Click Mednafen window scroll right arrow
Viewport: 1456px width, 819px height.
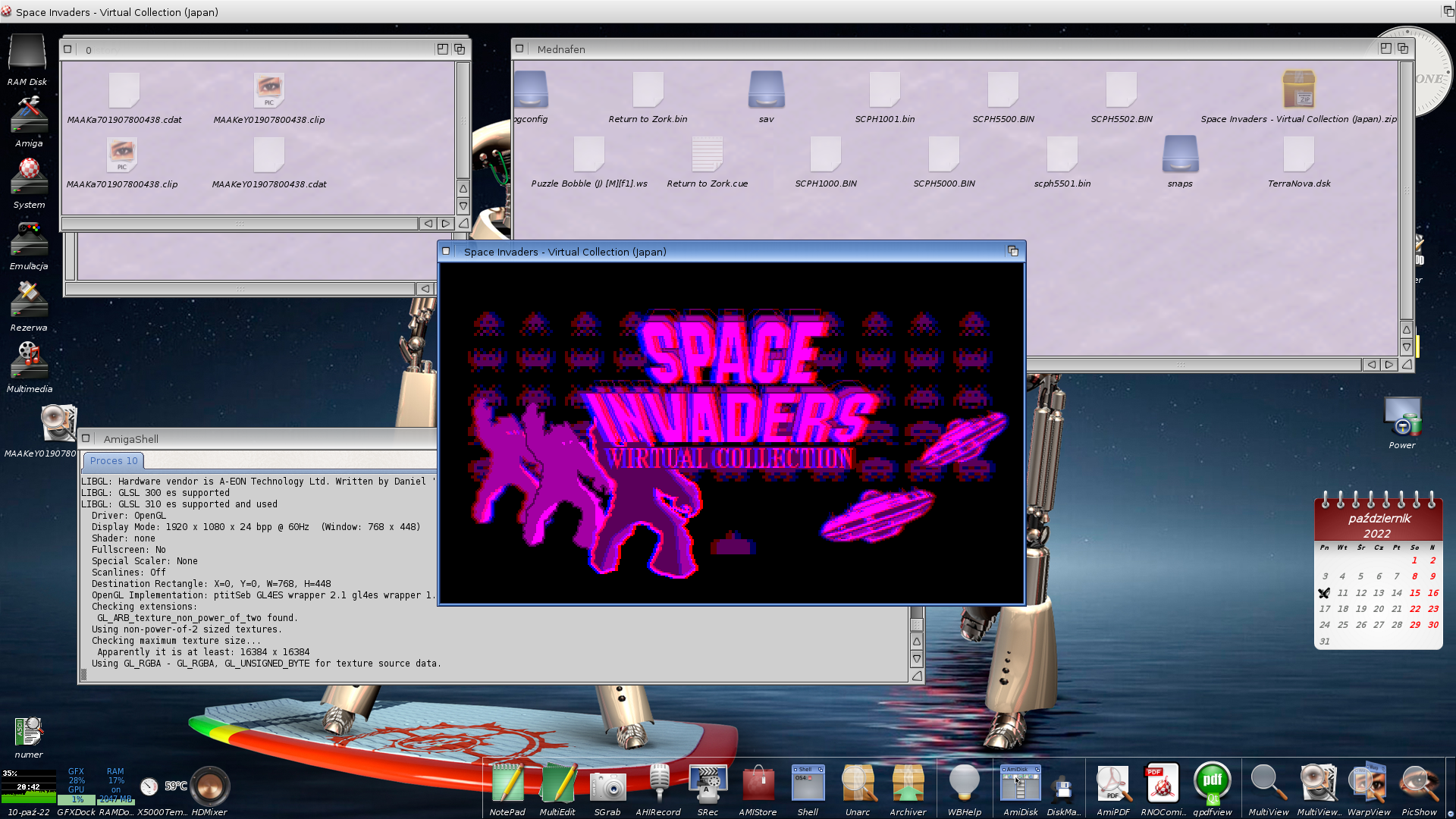coord(1389,365)
